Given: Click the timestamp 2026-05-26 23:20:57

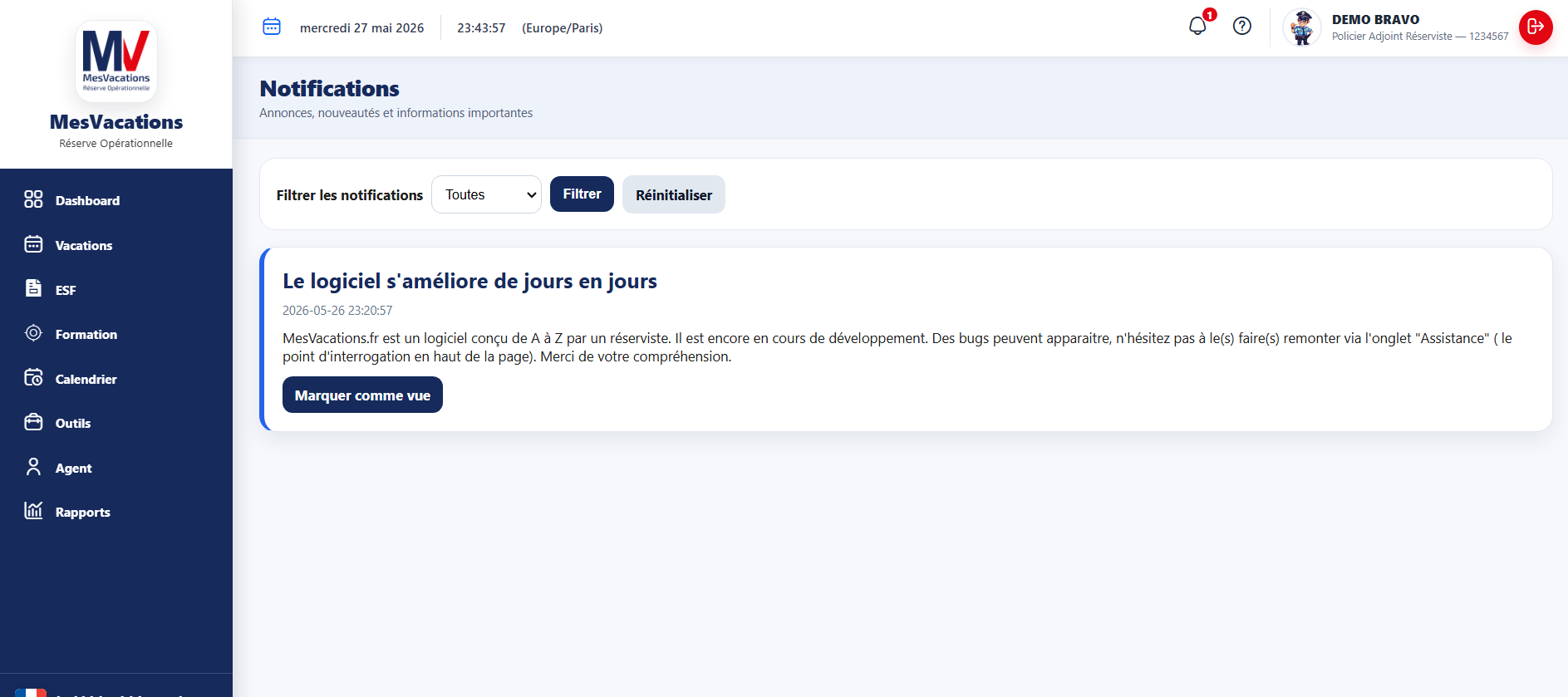Looking at the screenshot, I should coord(337,310).
